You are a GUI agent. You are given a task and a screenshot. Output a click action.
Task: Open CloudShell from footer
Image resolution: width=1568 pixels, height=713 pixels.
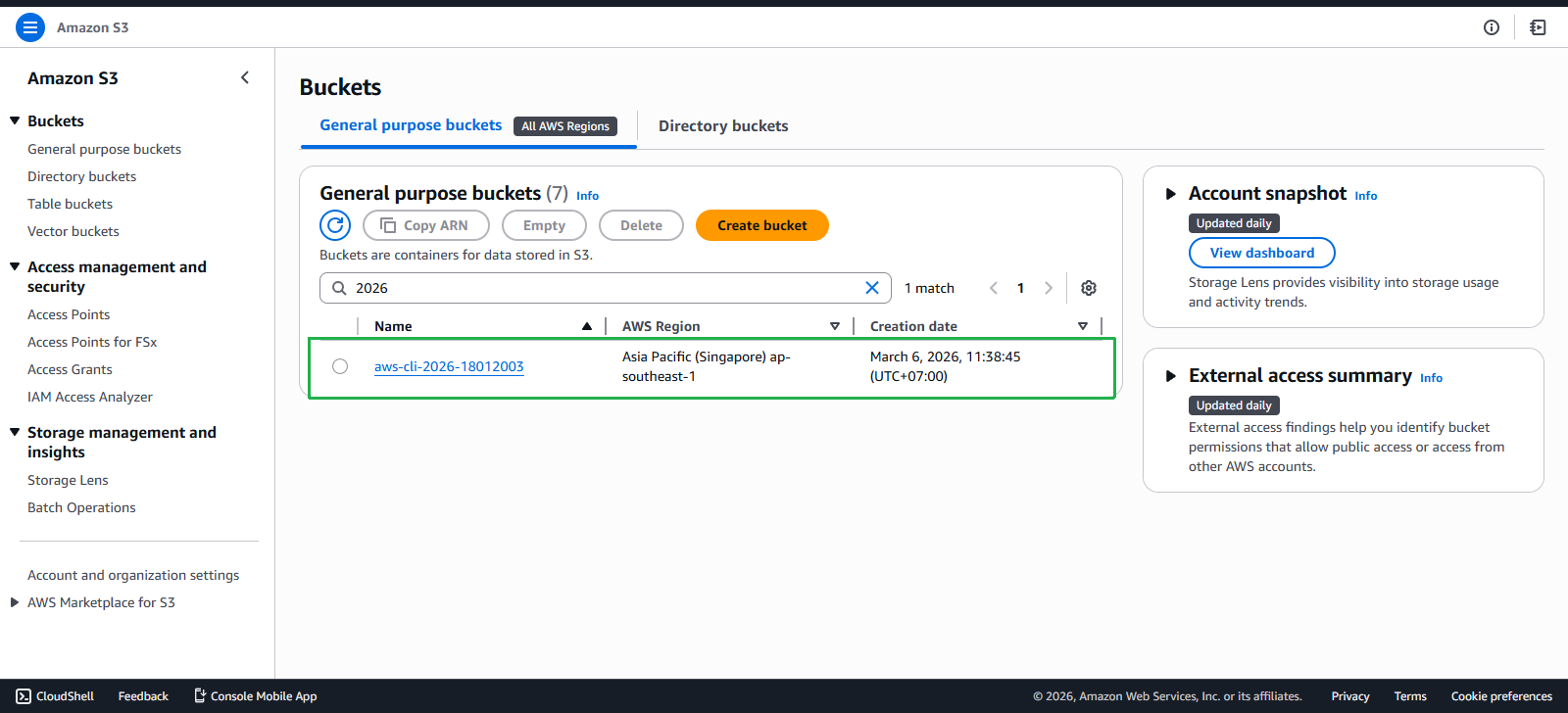tap(55, 696)
